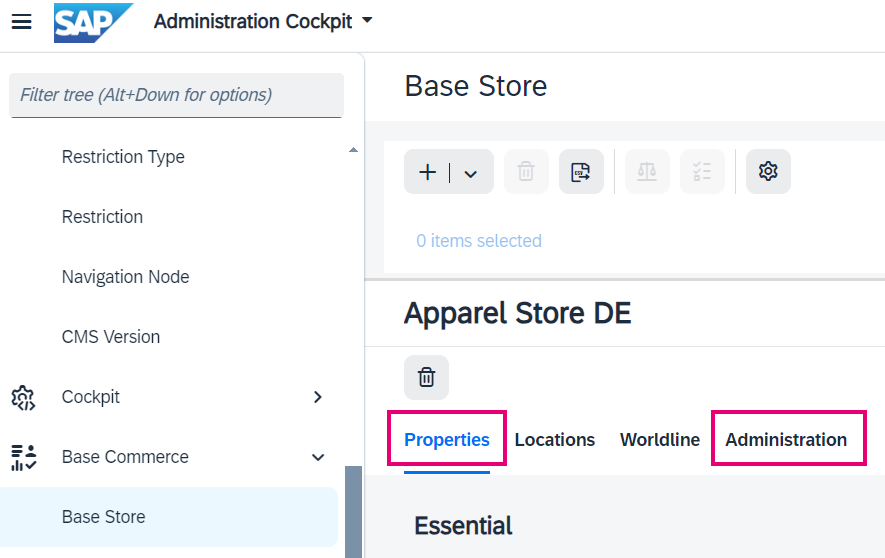Click the compare scales icon
This screenshot has height=558, width=885.
click(647, 172)
